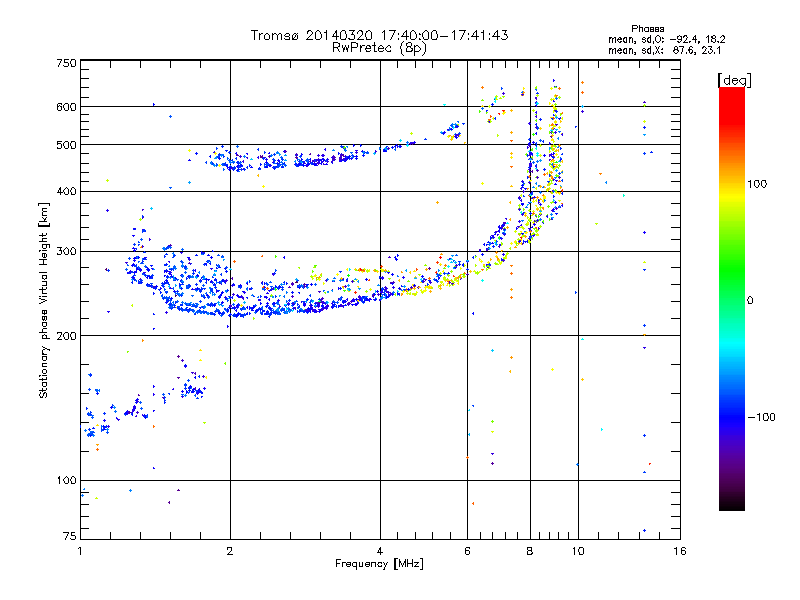This screenshot has width=800, height=600.
Task: Click the colorbar tick label '-100'
Action: [761, 417]
